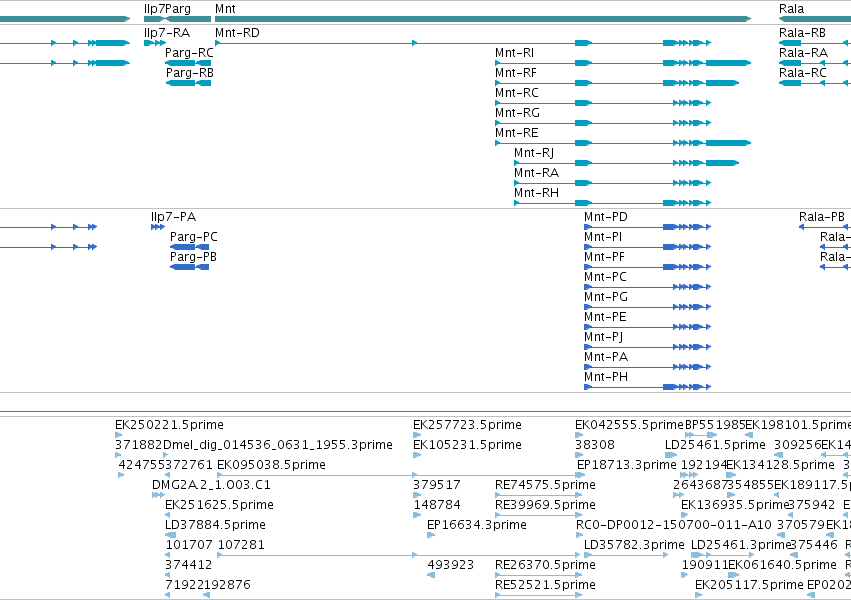Screen dimensions: 851x600
Task: Select feature 107281
Action: tap(241, 545)
